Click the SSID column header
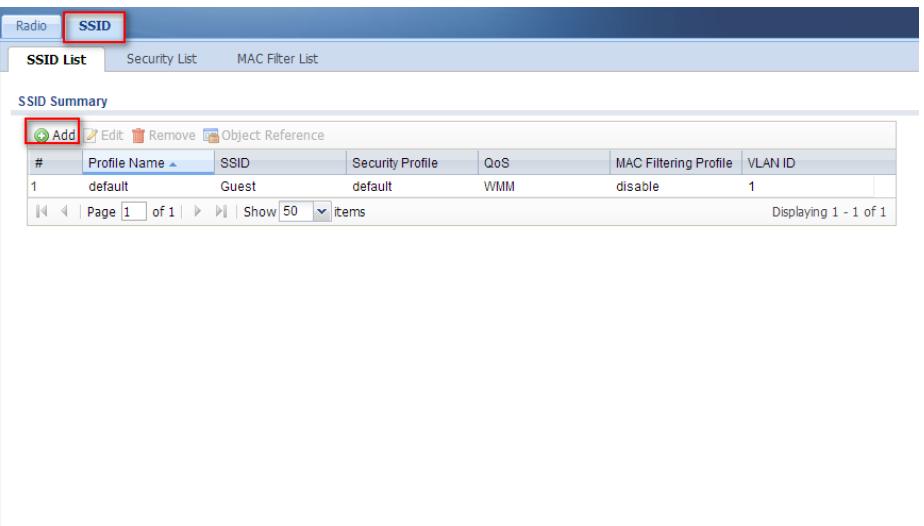The width and height of the screenshot is (924, 526). (280, 163)
